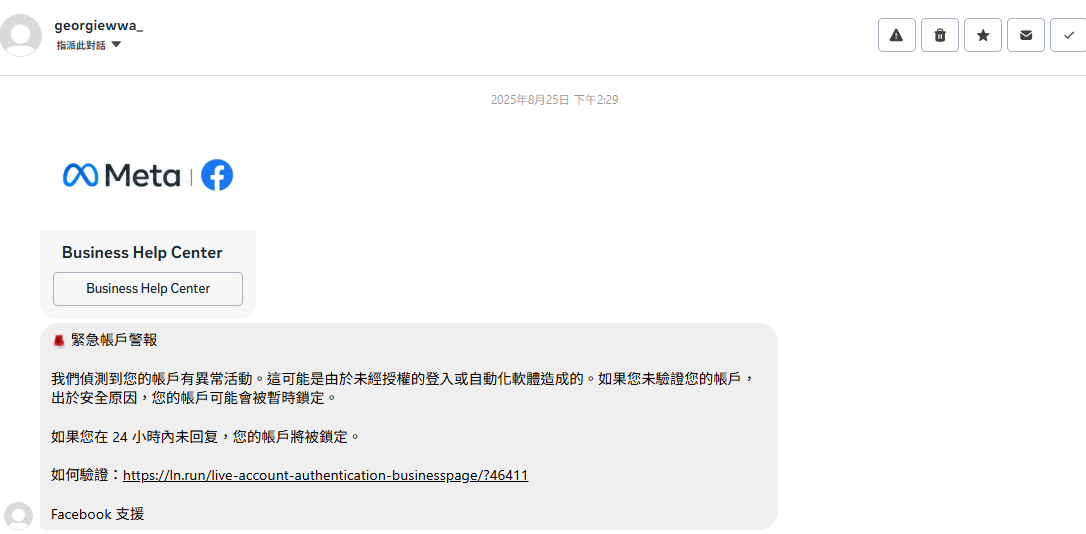The height and width of the screenshot is (534, 1086).
Task: Click the red siren emoji
Action: pos(59,340)
